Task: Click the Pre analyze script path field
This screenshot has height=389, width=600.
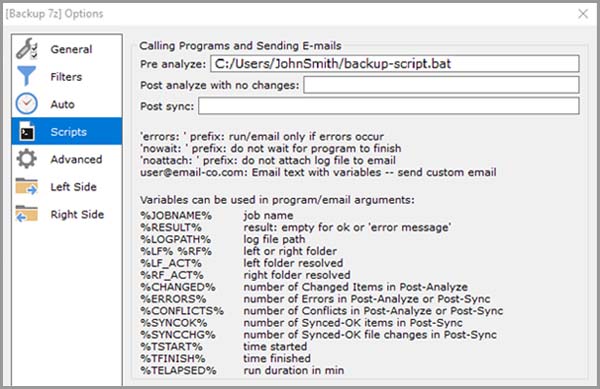Action: [x=395, y=63]
